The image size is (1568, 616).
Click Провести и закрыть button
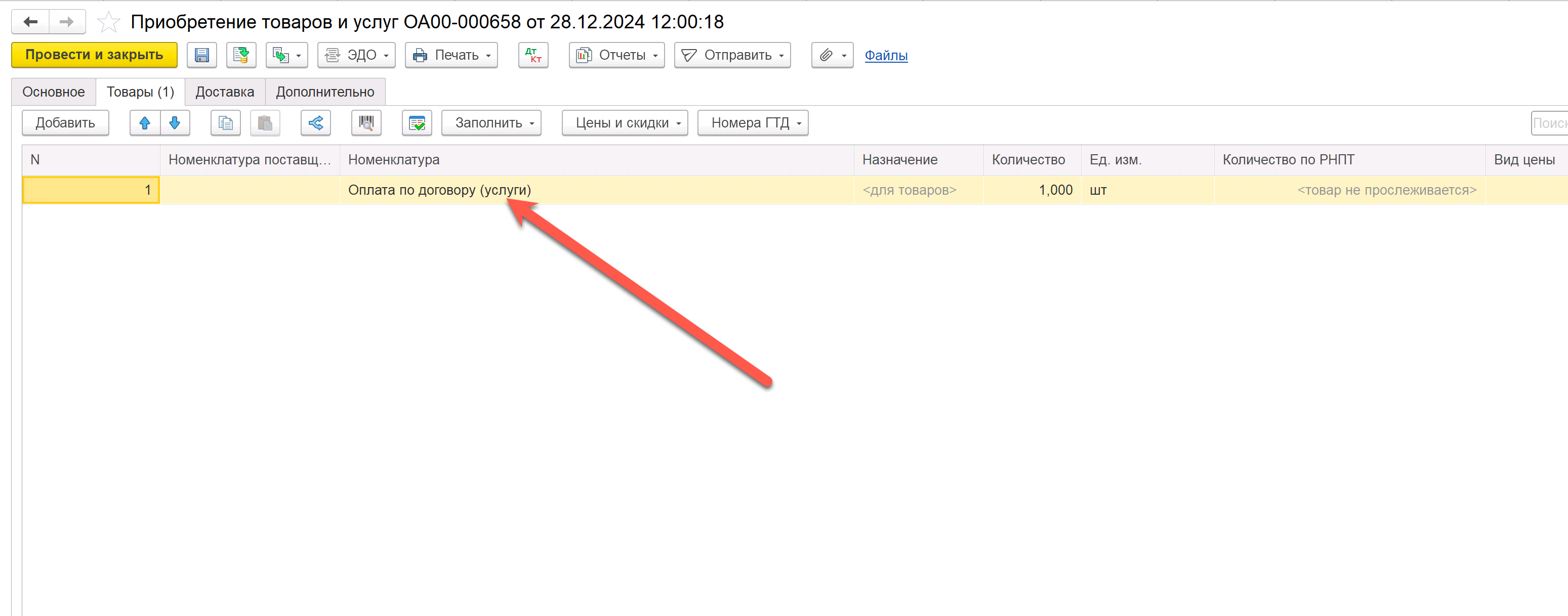point(94,55)
